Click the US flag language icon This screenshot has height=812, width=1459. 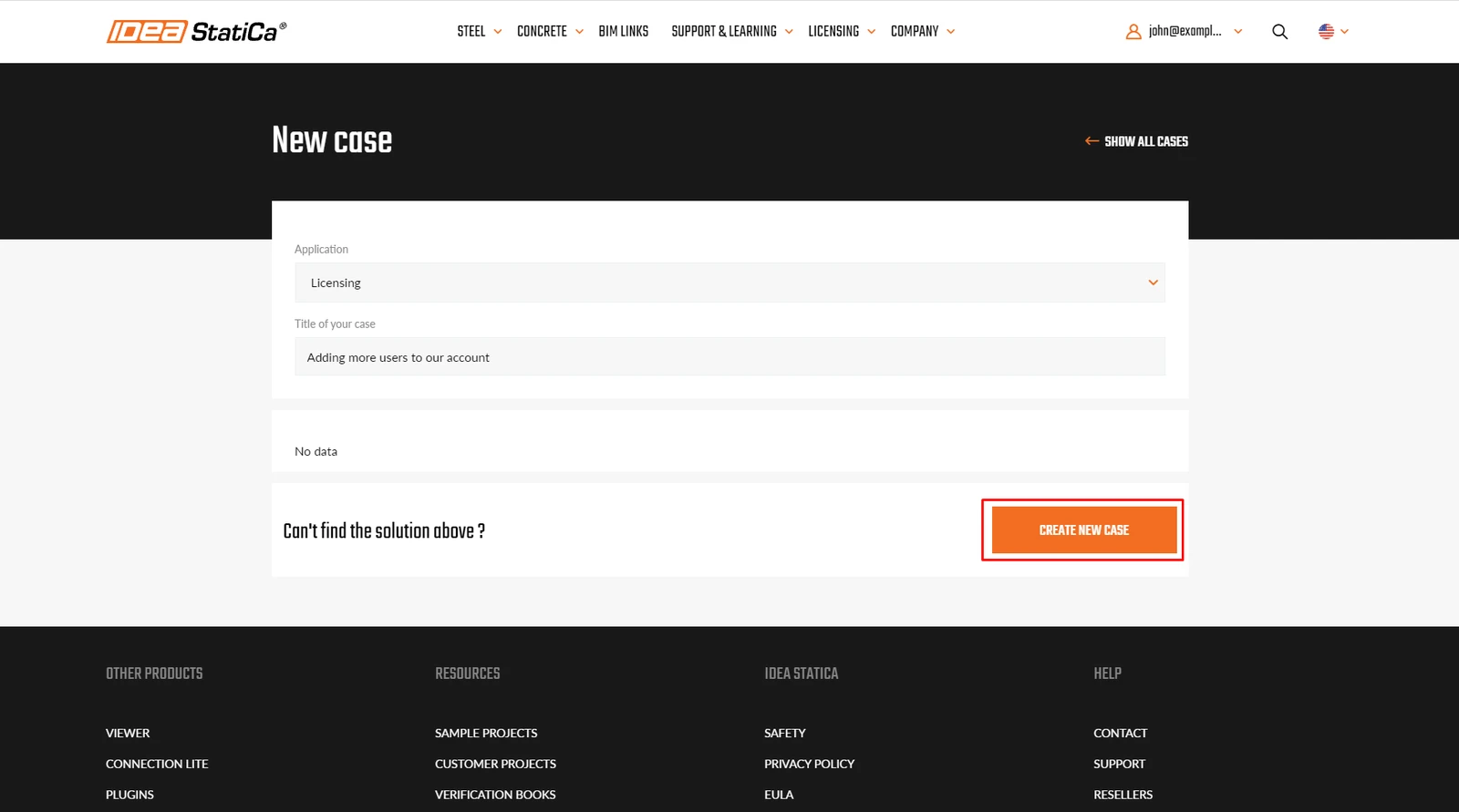pos(1326,31)
